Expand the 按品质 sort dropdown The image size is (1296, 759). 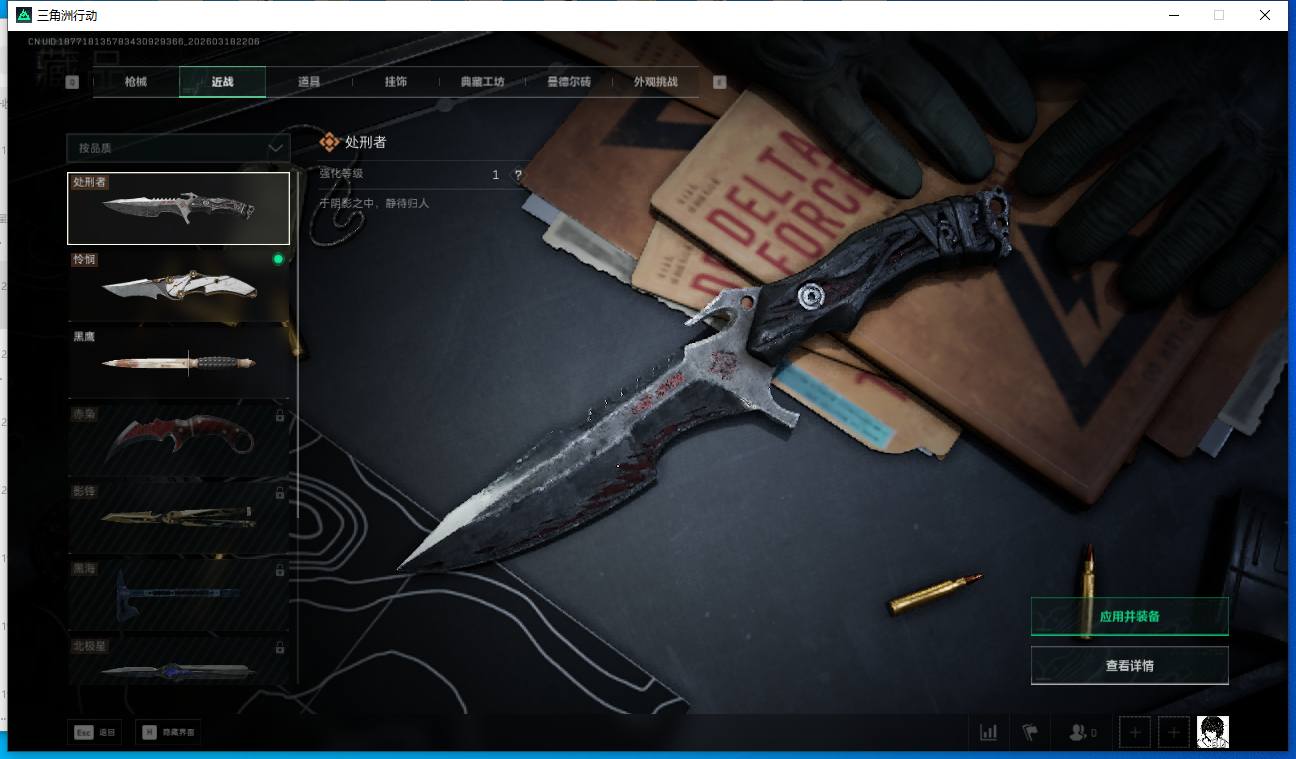pyautogui.click(x=178, y=148)
